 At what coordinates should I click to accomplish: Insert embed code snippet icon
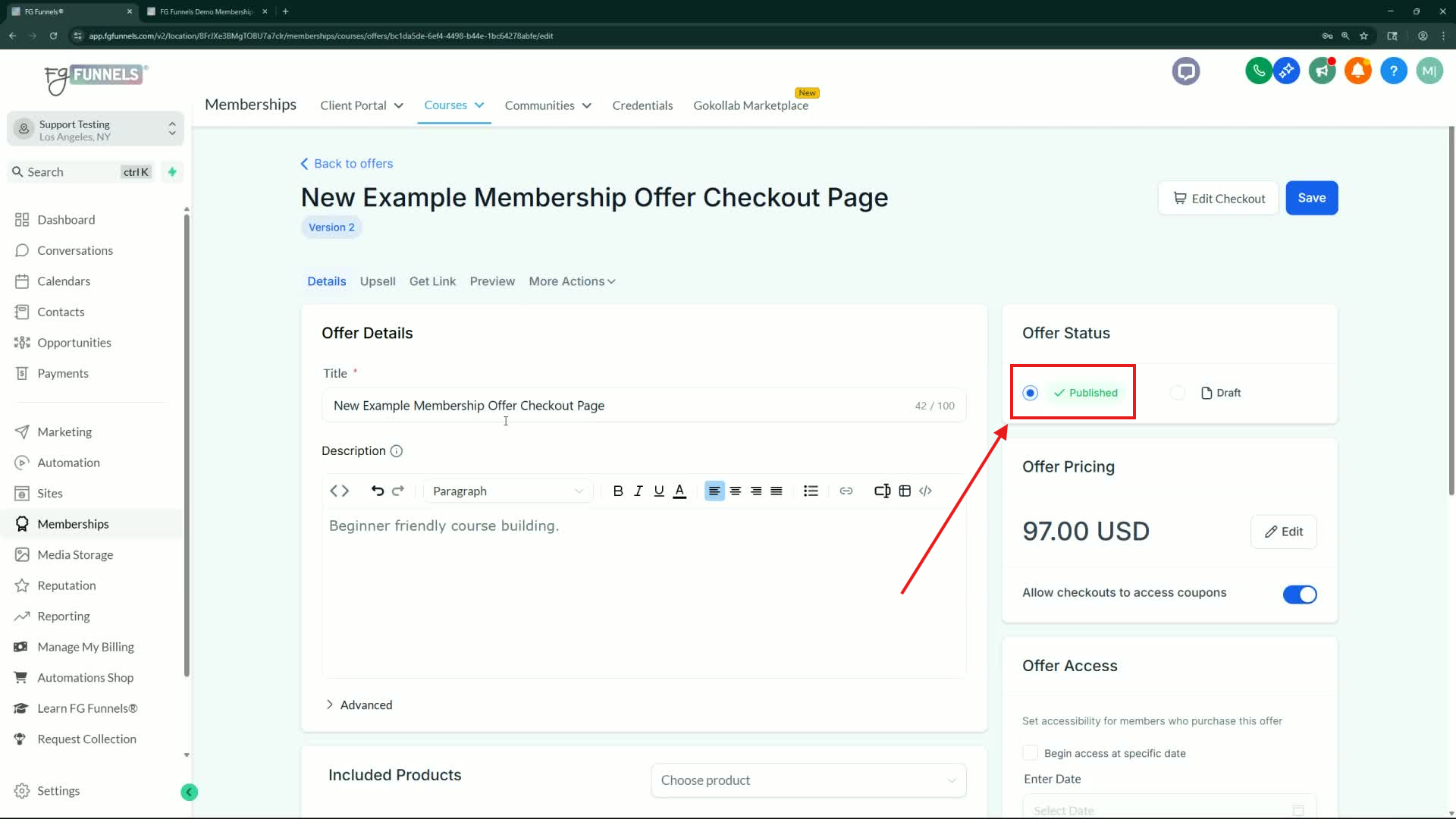[x=925, y=491]
